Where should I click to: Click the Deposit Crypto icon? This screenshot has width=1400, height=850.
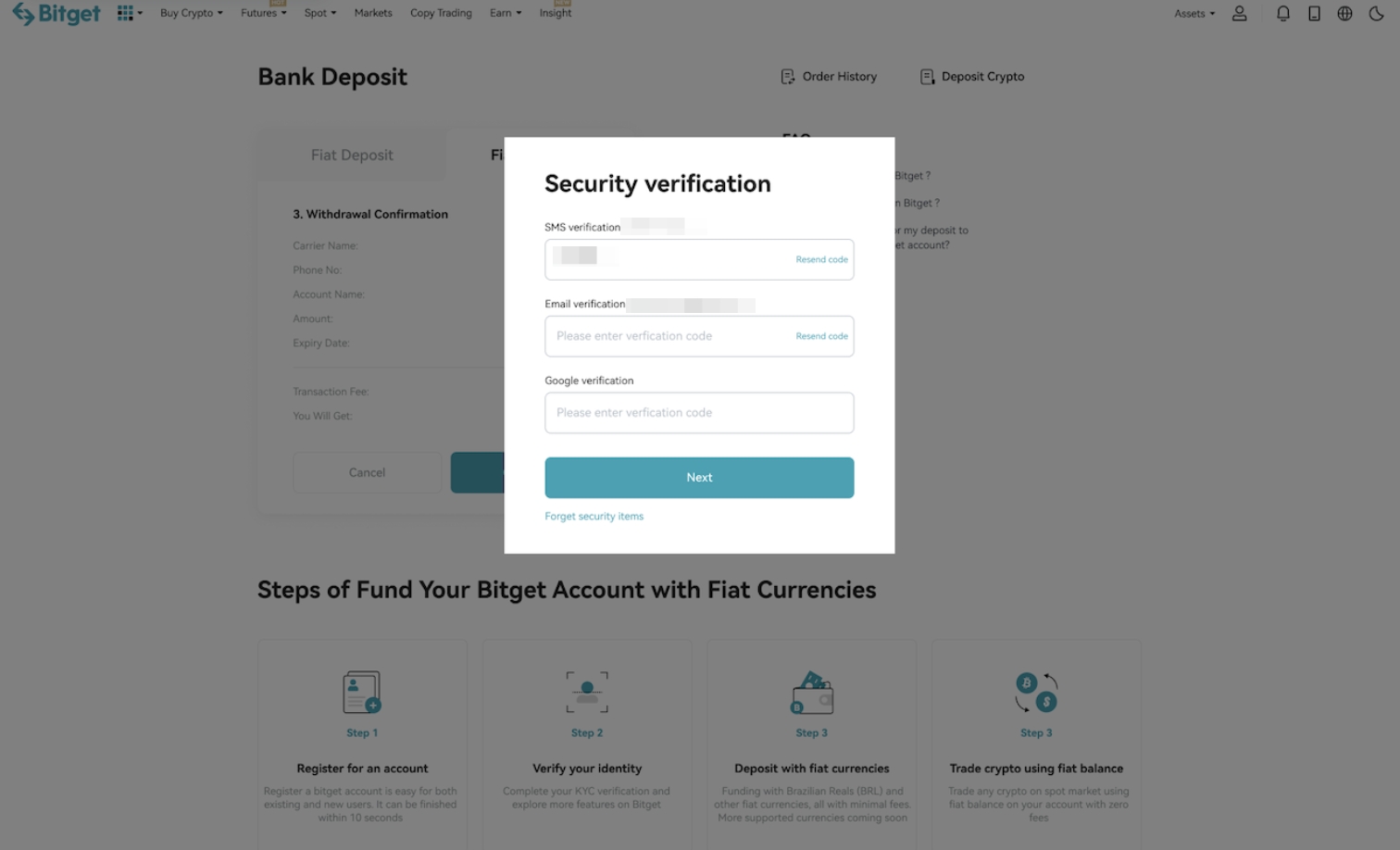point(926,77)
